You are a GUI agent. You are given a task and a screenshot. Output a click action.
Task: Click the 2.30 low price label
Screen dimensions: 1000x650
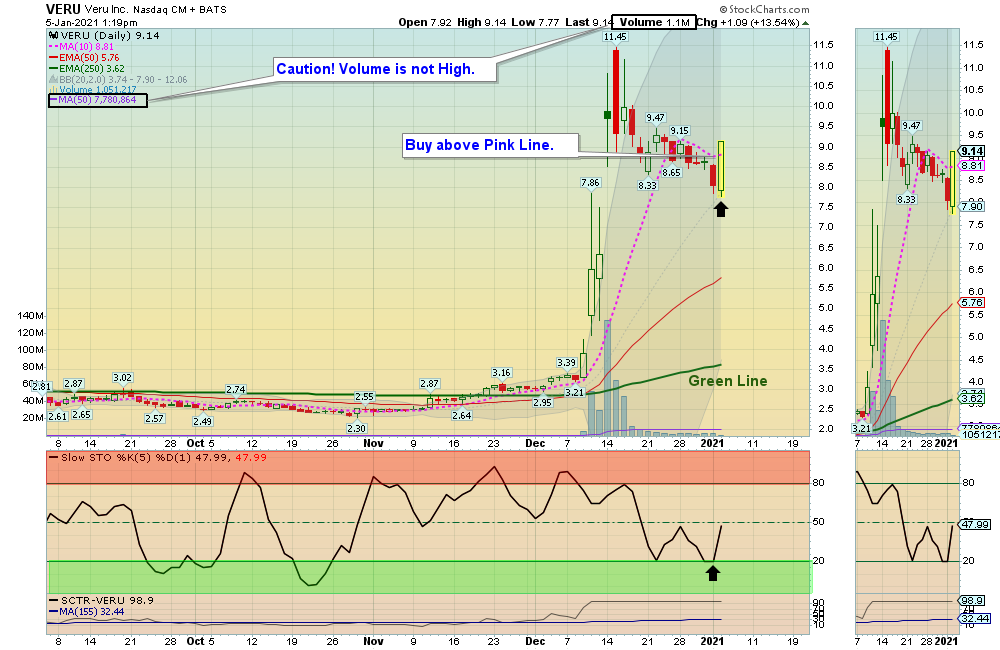click(357, 429)
